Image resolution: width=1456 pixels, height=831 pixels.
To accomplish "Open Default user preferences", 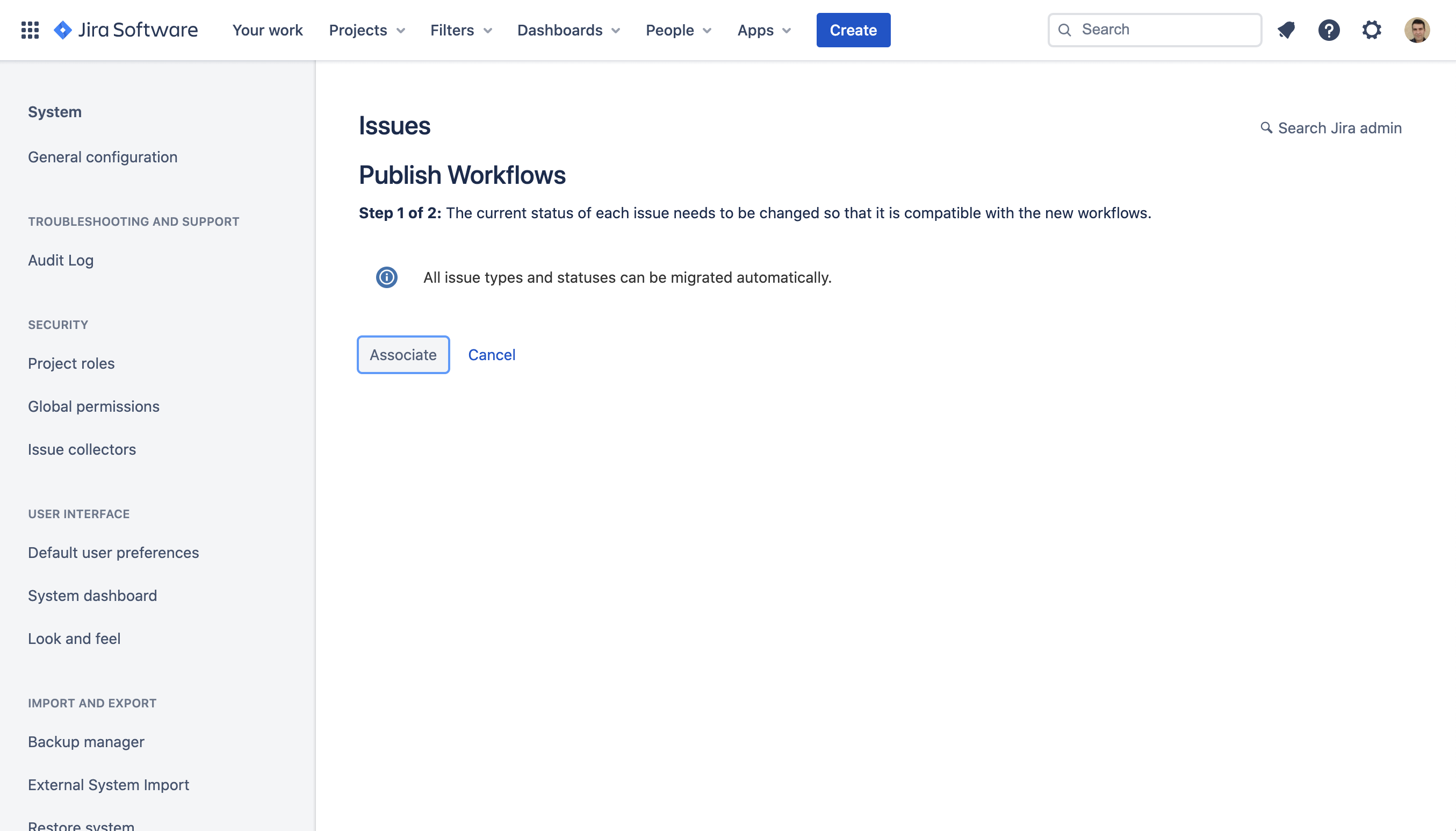I will click(x=113, y=553).
